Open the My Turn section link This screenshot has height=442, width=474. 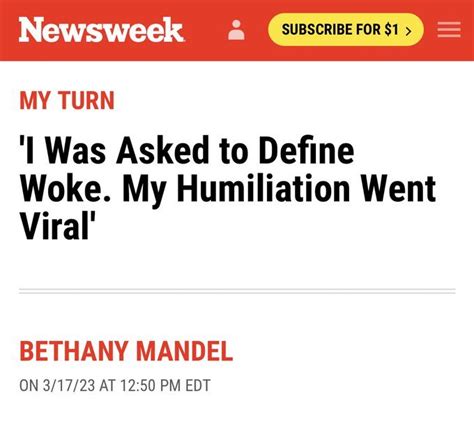[67, 100]
